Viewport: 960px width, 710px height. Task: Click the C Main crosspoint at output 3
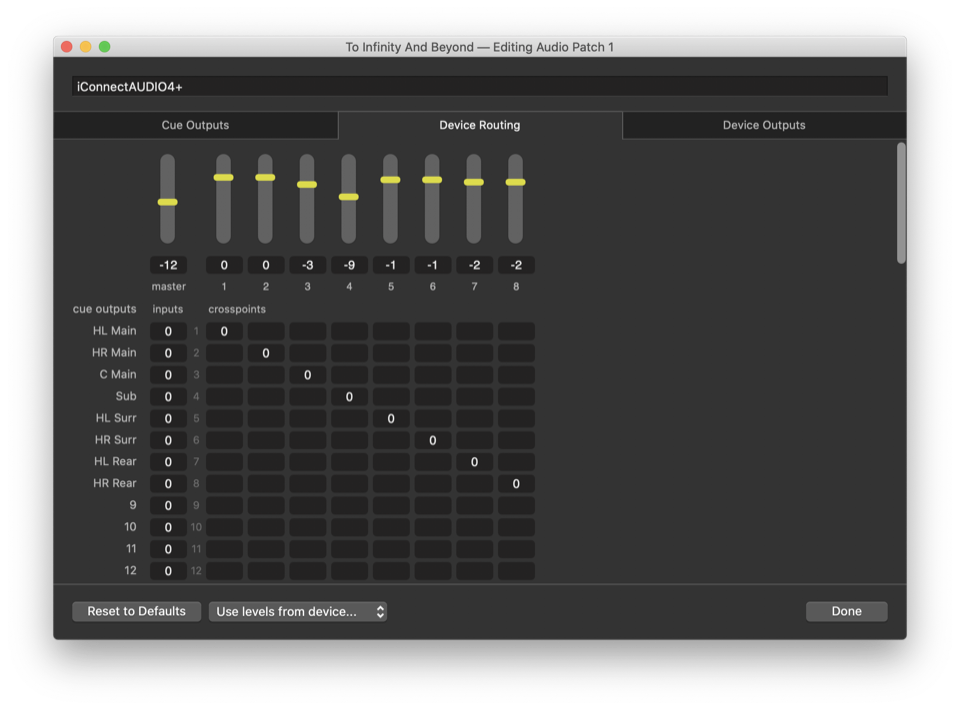(x=307, y=375)
